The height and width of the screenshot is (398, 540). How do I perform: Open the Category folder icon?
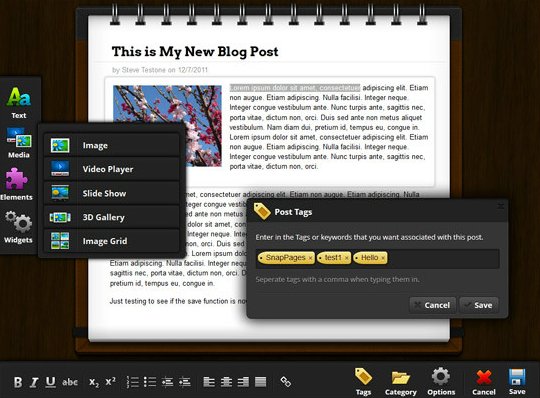point(401,383)
